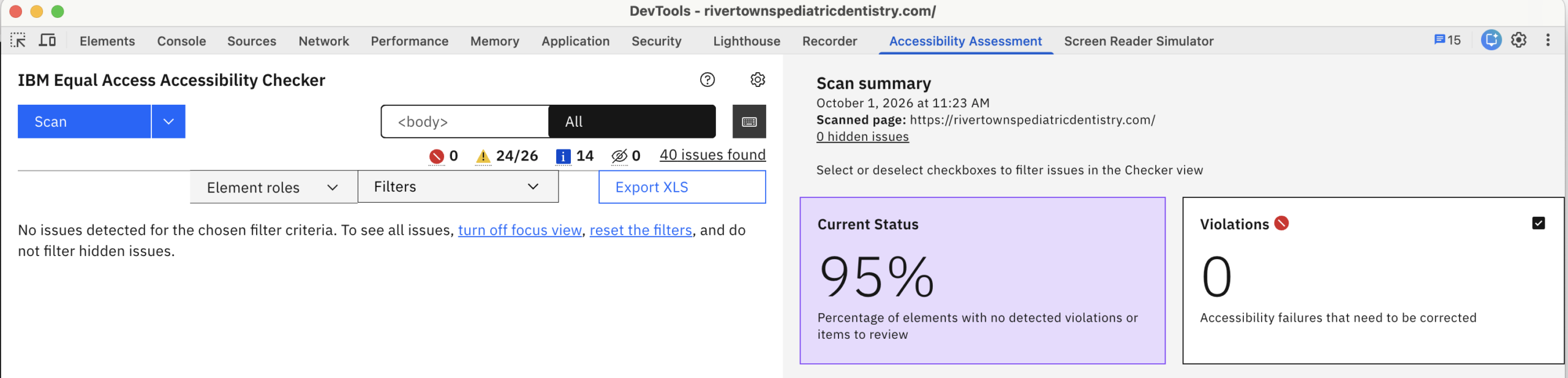Select the All focus view segment

[x=631, y=121]
